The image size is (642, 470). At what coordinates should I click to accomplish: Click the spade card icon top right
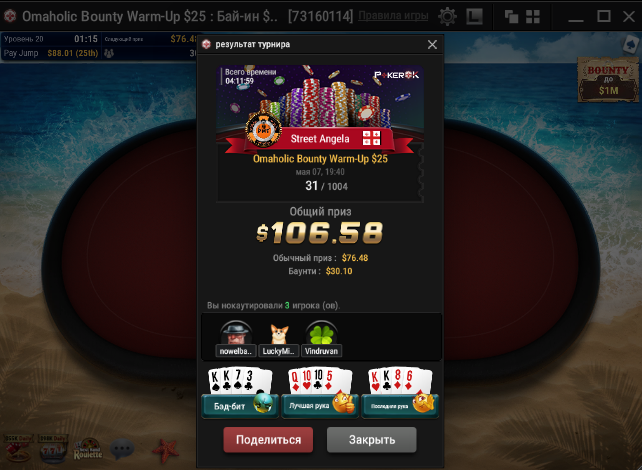pos(631,44)
